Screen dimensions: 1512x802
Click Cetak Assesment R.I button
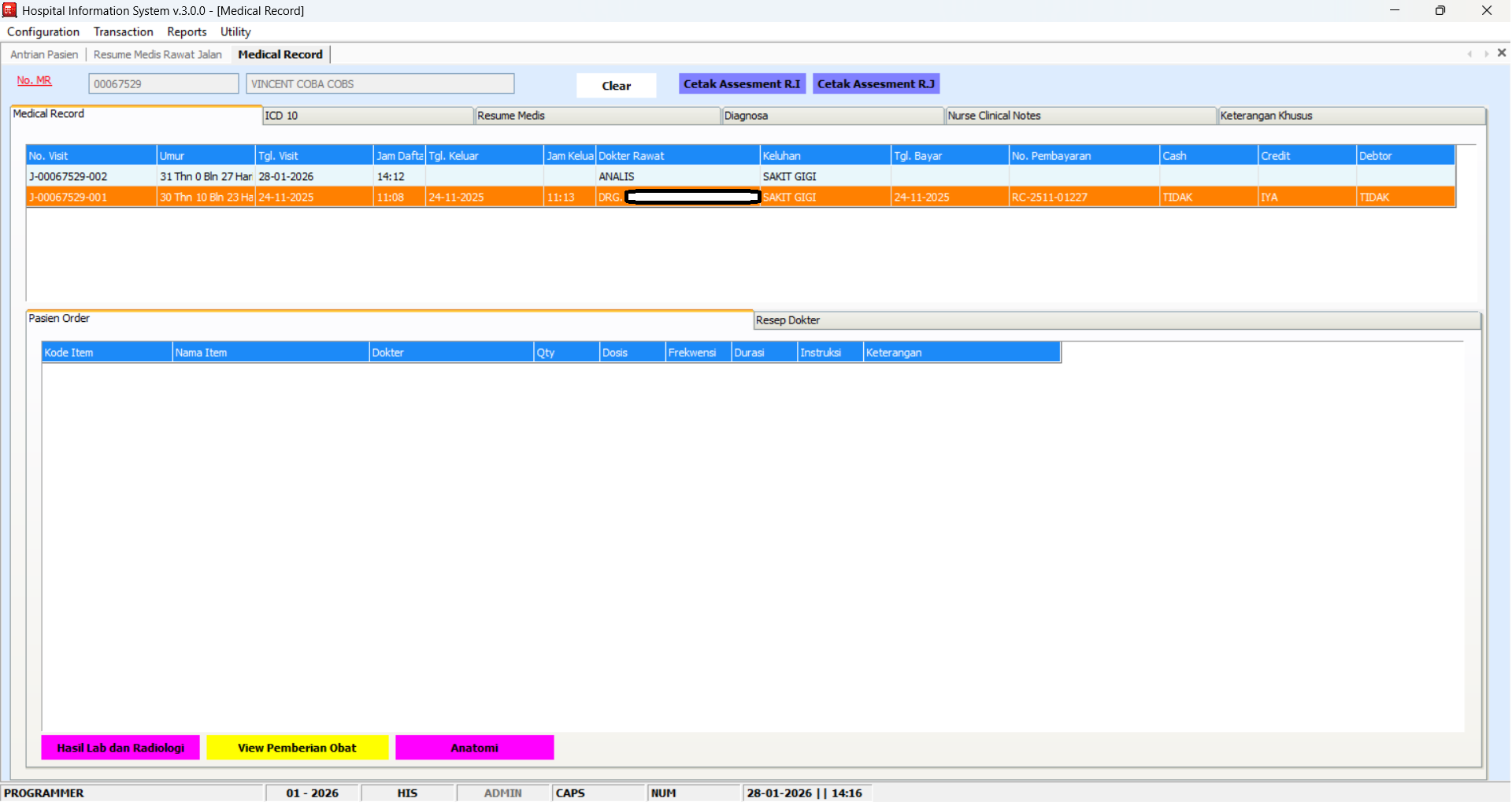741,84
